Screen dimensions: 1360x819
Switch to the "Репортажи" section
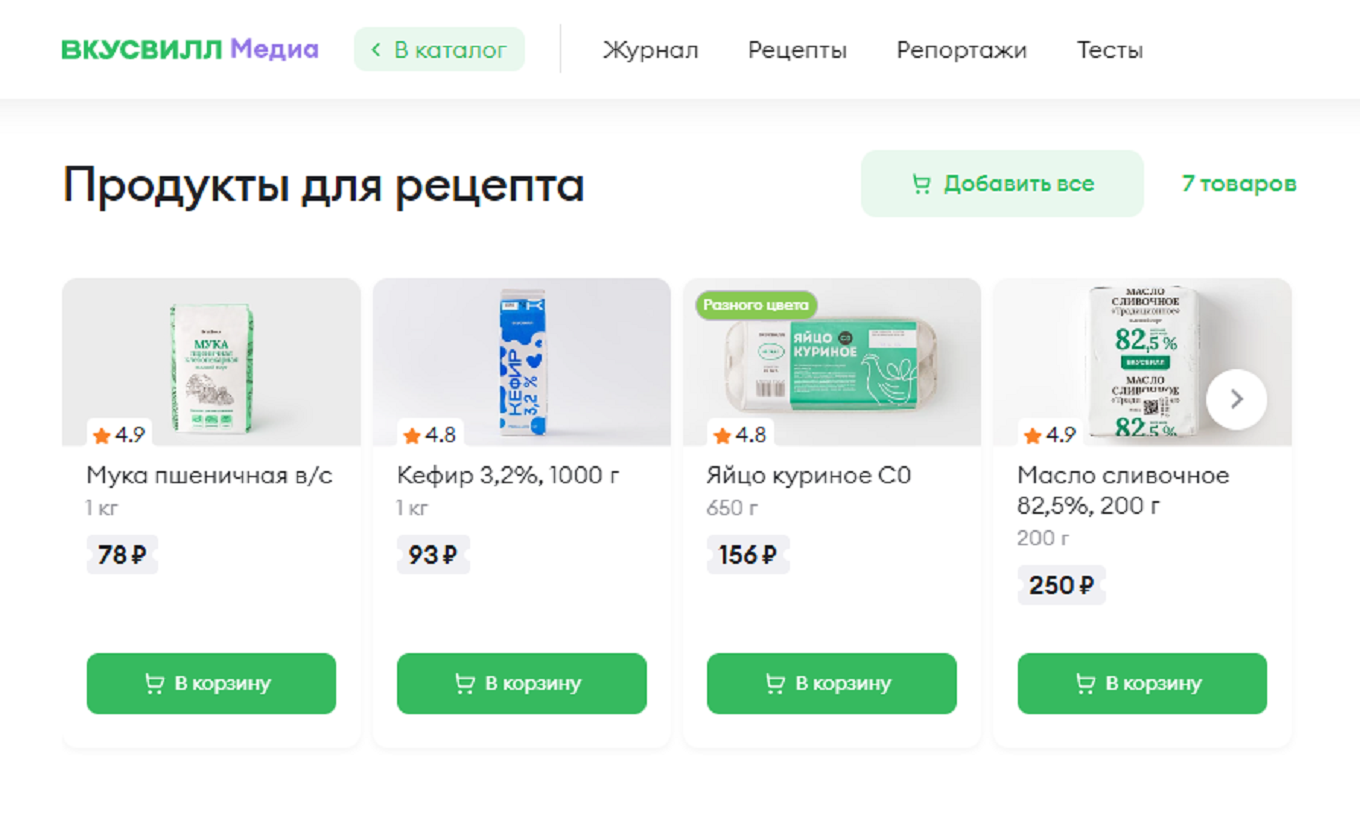961,50
